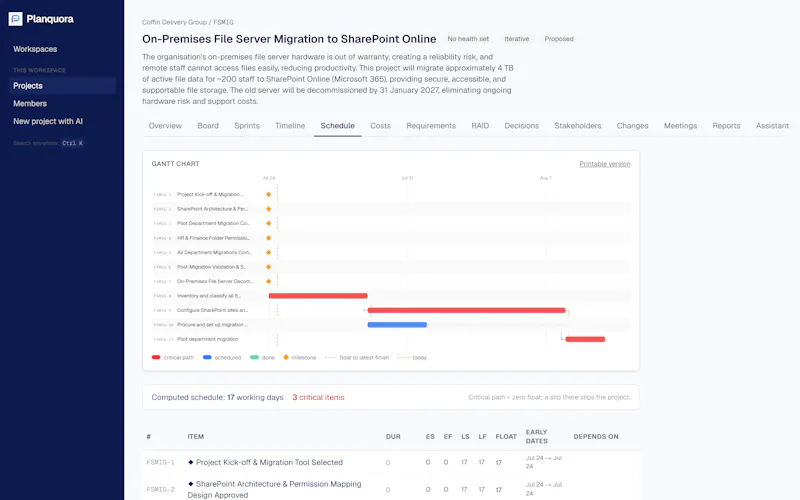Click the '3 critical items' text
Viewport: 800px width, 500px height.
318,397
